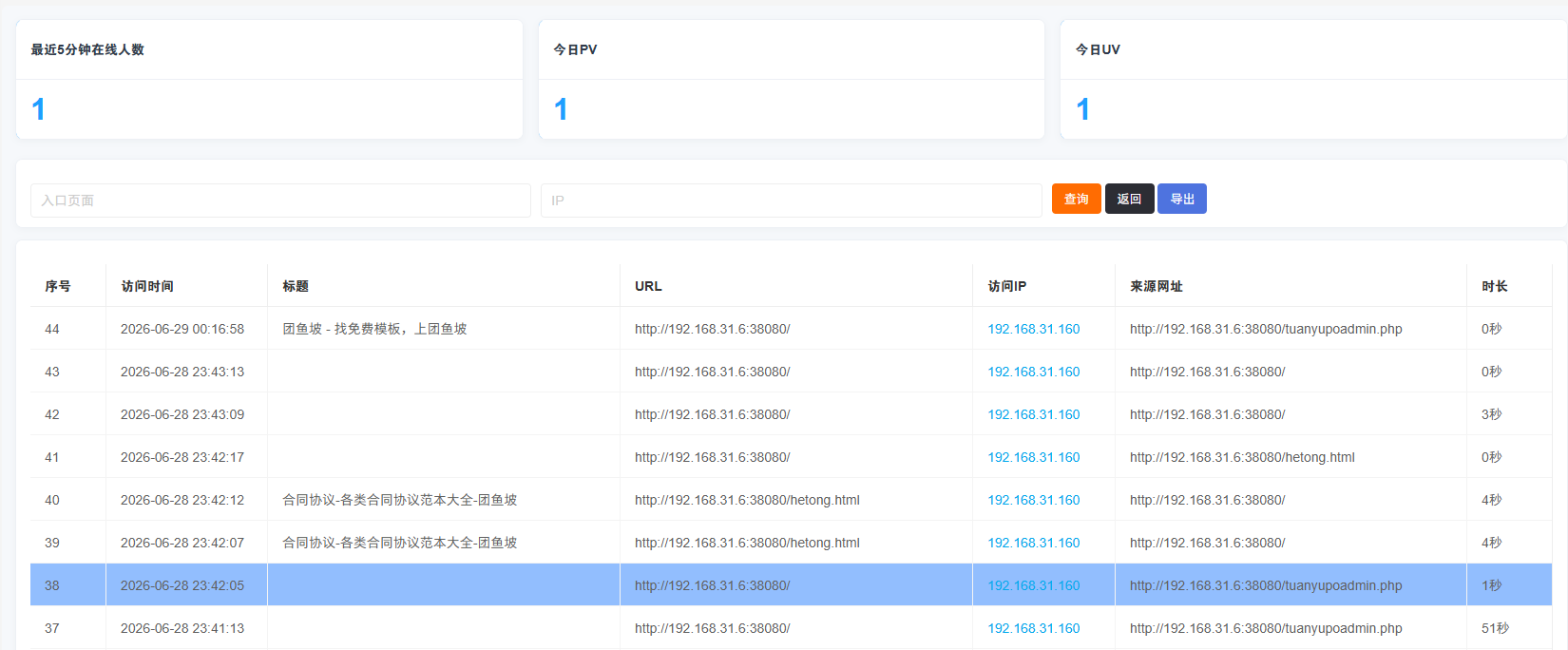
Task: Click the 访问时间 column header
Action: coord(147,286)
